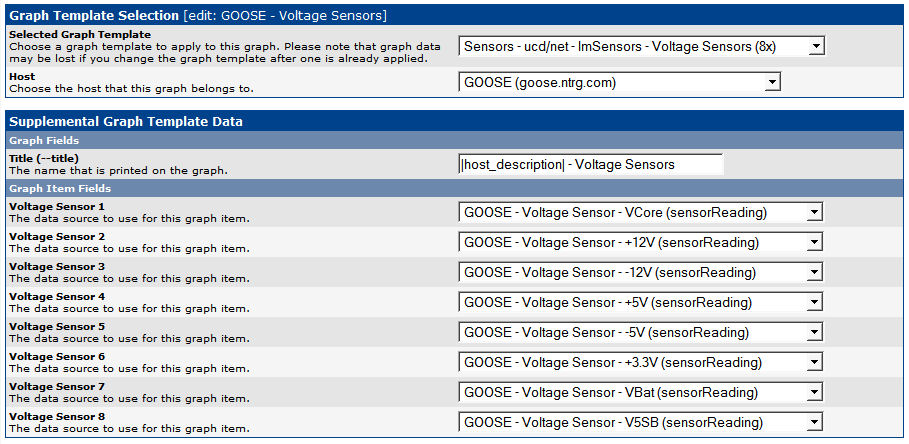Click the Supplemental Graph Template Data header
Viewport: 909px width, 444px height.
(126, 121)
